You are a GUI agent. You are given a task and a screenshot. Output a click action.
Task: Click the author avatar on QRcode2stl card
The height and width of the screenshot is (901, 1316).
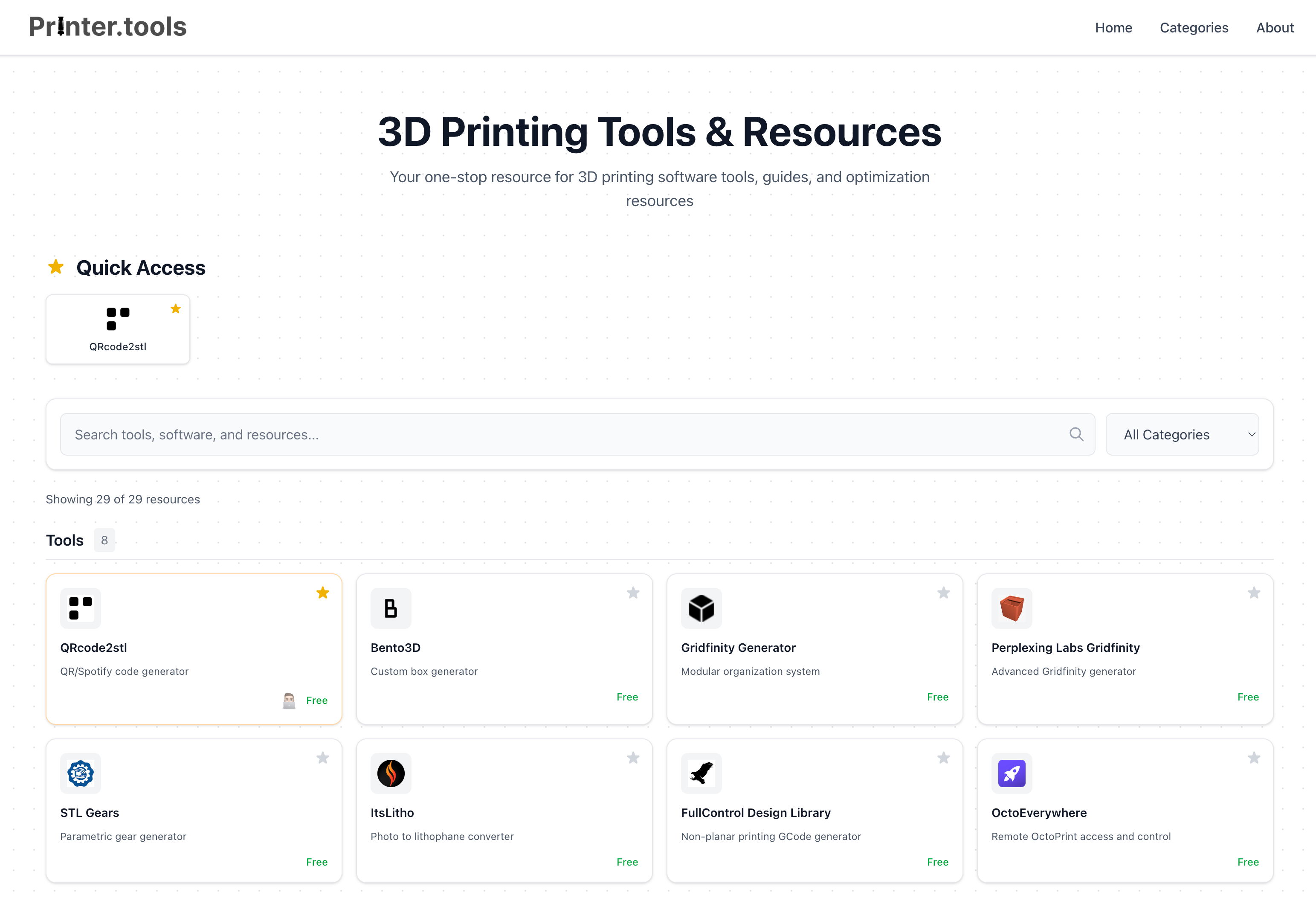click(x=289, y=700)
